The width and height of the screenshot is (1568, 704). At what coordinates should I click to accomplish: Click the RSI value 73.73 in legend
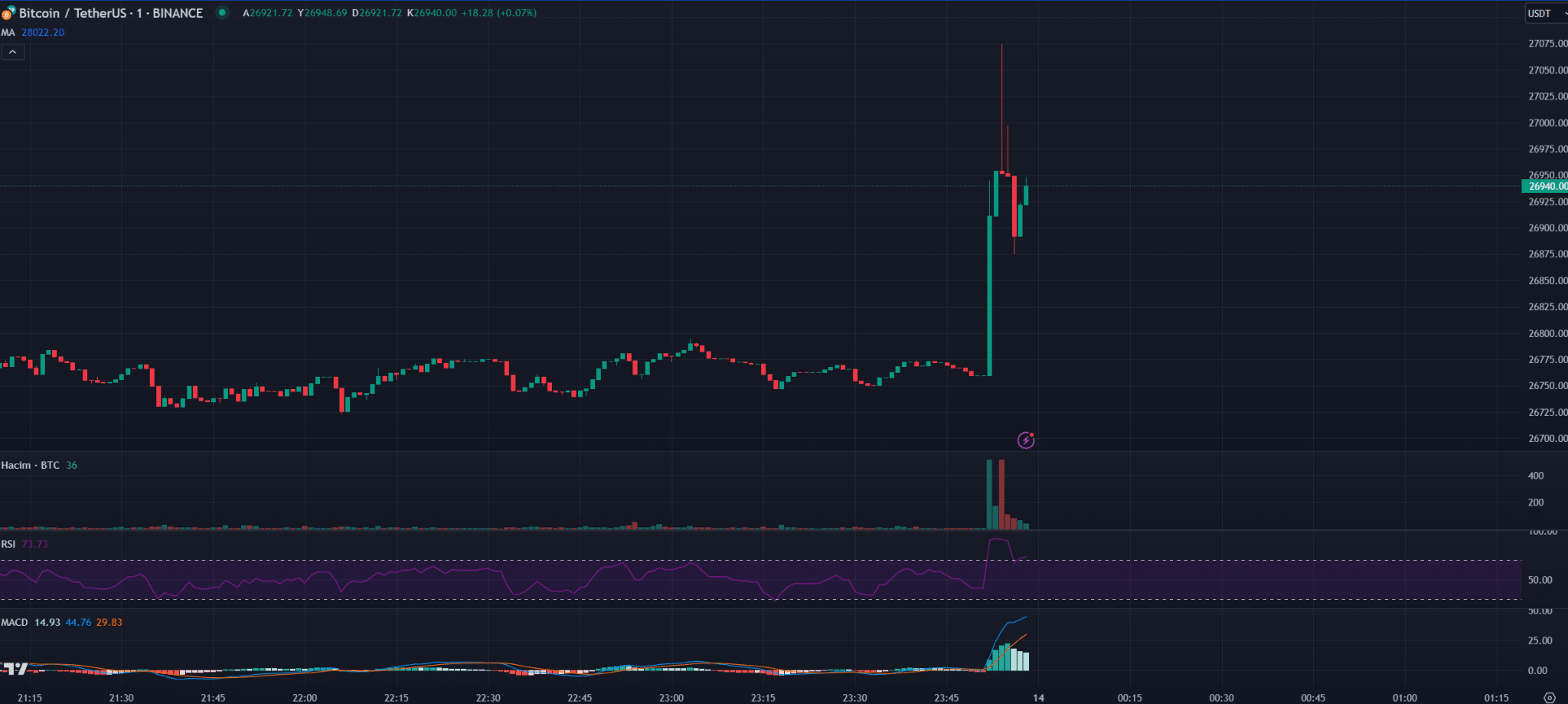[35, 544]
